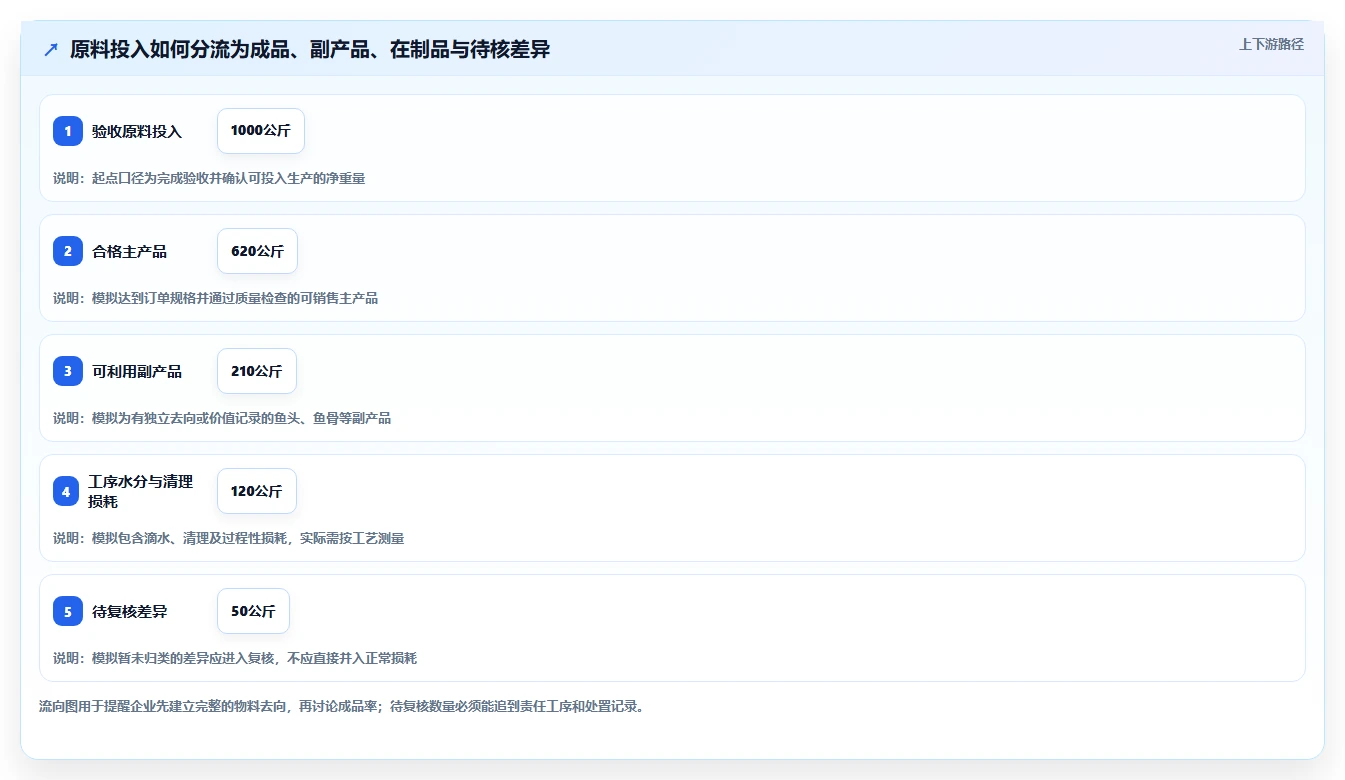Select step number 3 badge
Viewport: 1345px width, 780px height.
pyautogui.click(x=68, y=371)
